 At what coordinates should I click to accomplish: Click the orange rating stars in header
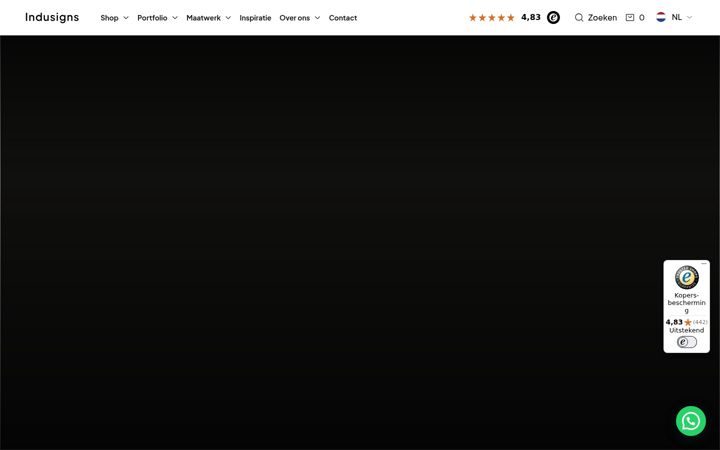pos(491,17)
